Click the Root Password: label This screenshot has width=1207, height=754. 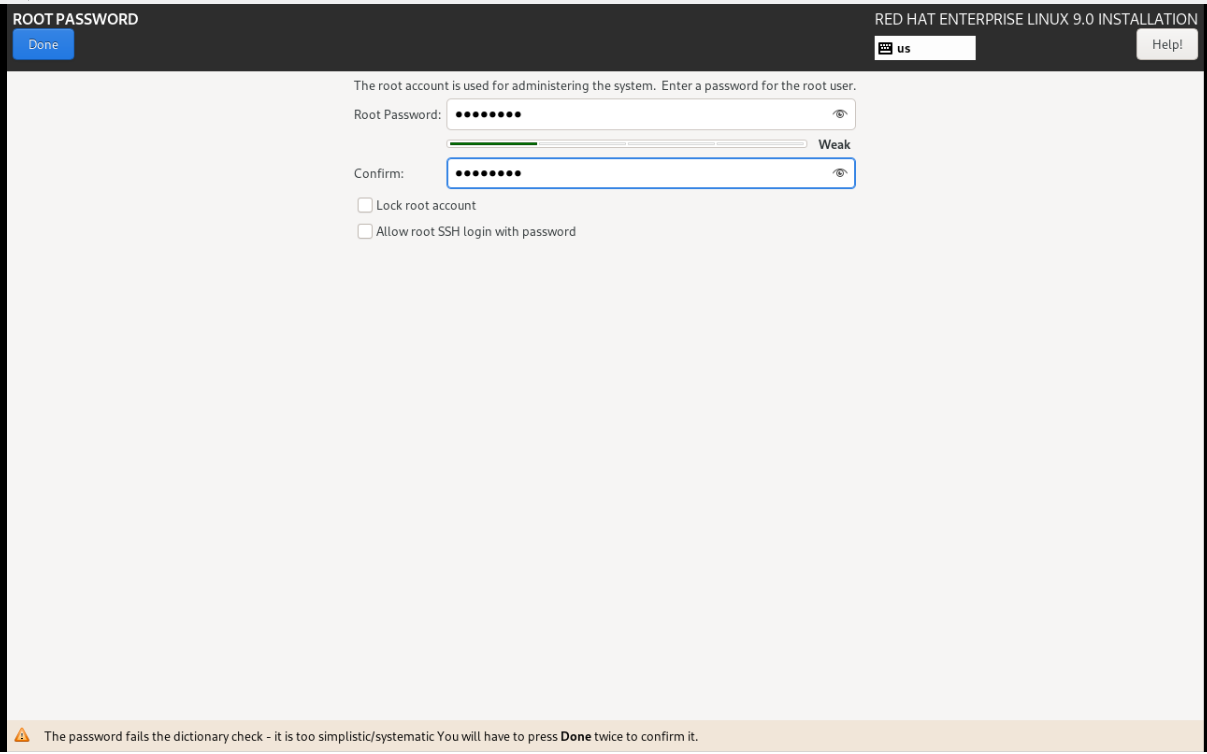coord(397,114)
